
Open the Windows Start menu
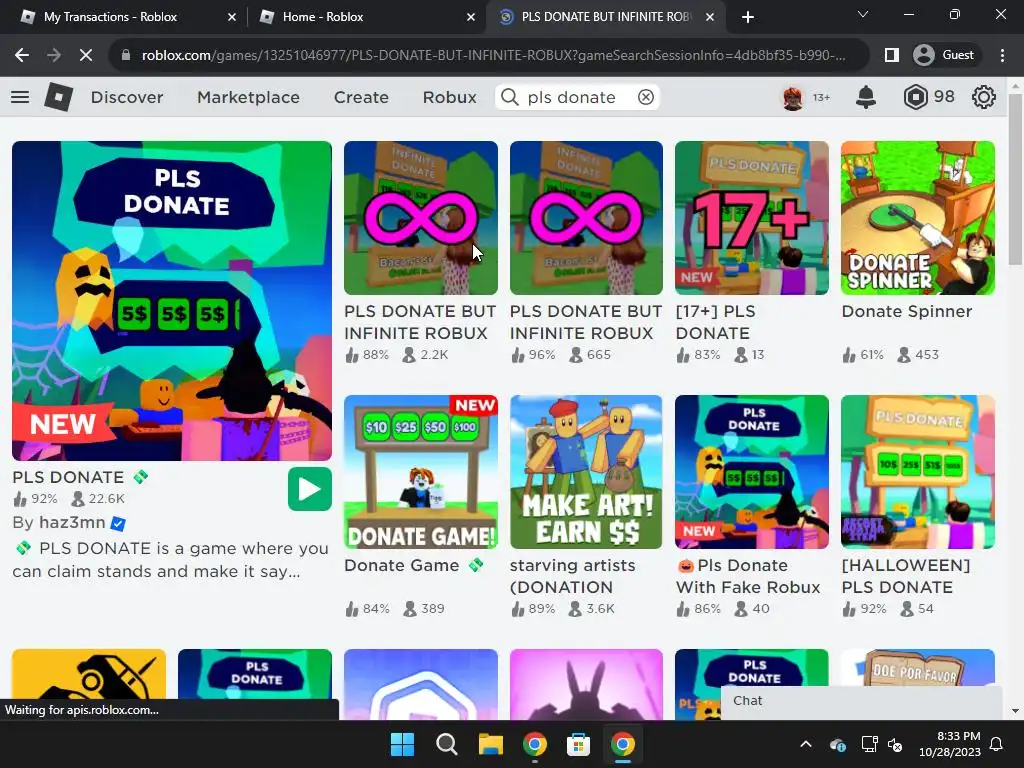coord(402,744)
